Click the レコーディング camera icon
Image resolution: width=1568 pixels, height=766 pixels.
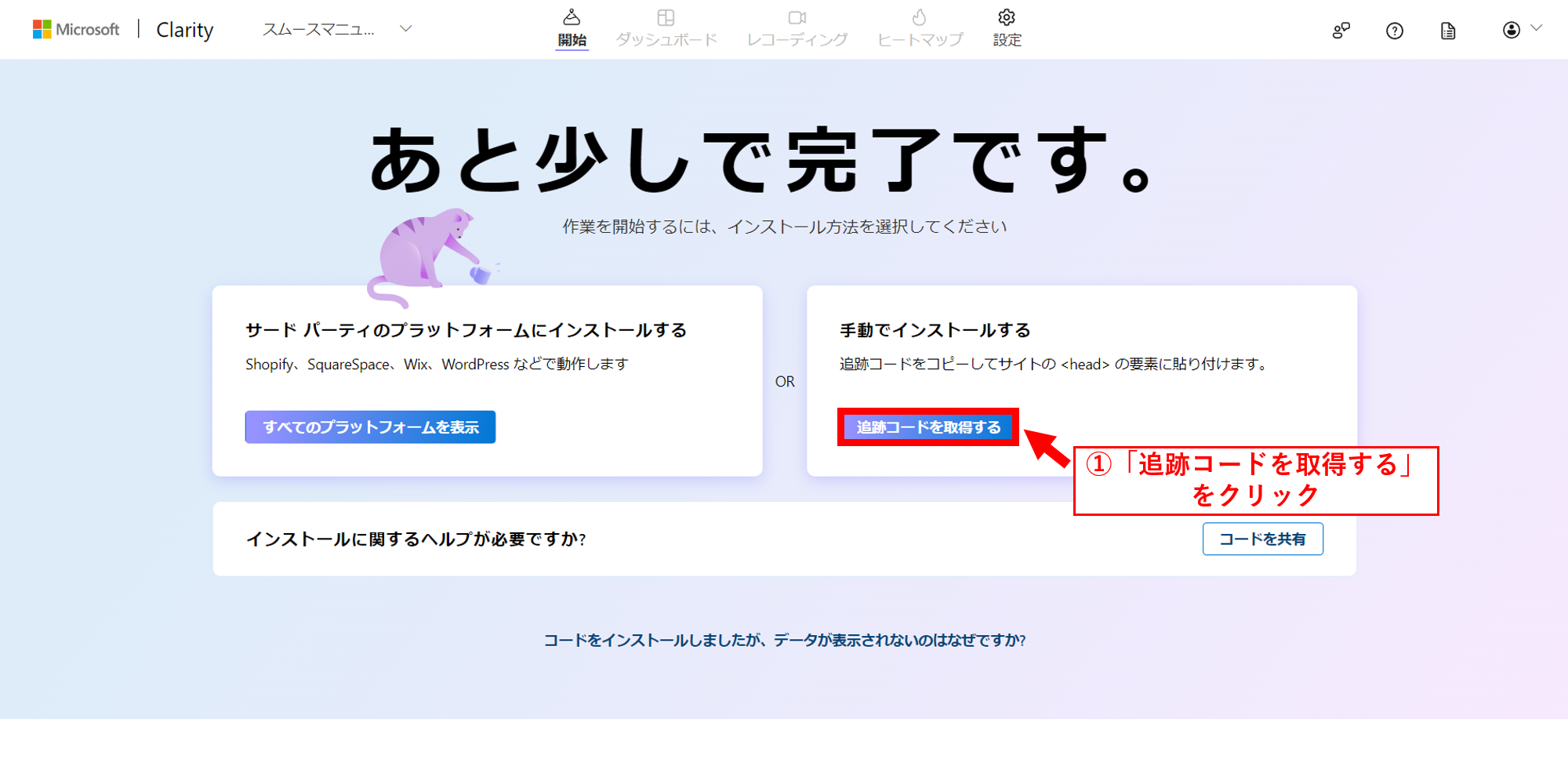tap(797, 17)
